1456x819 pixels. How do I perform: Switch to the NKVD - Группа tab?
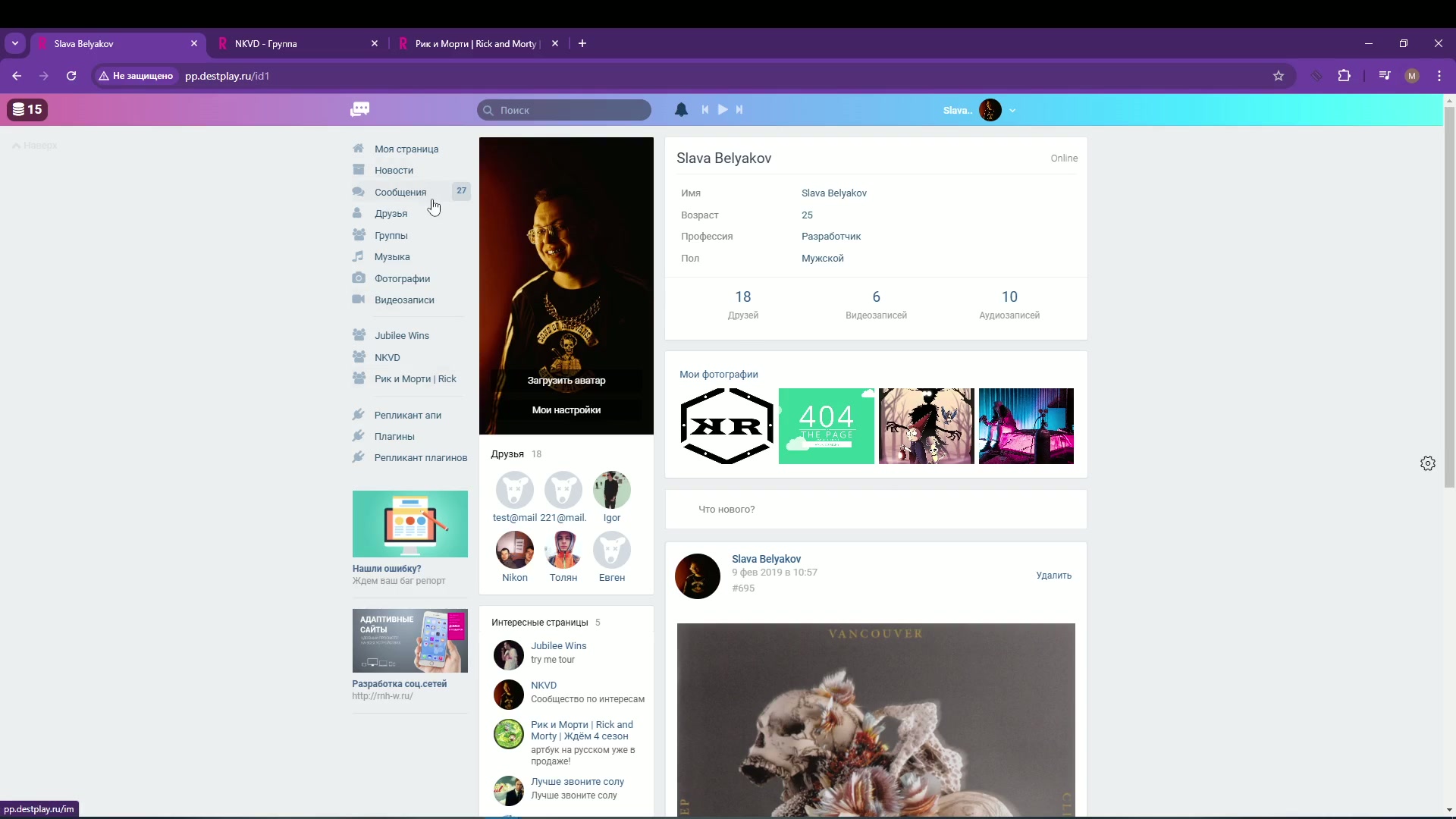(298, 44)
